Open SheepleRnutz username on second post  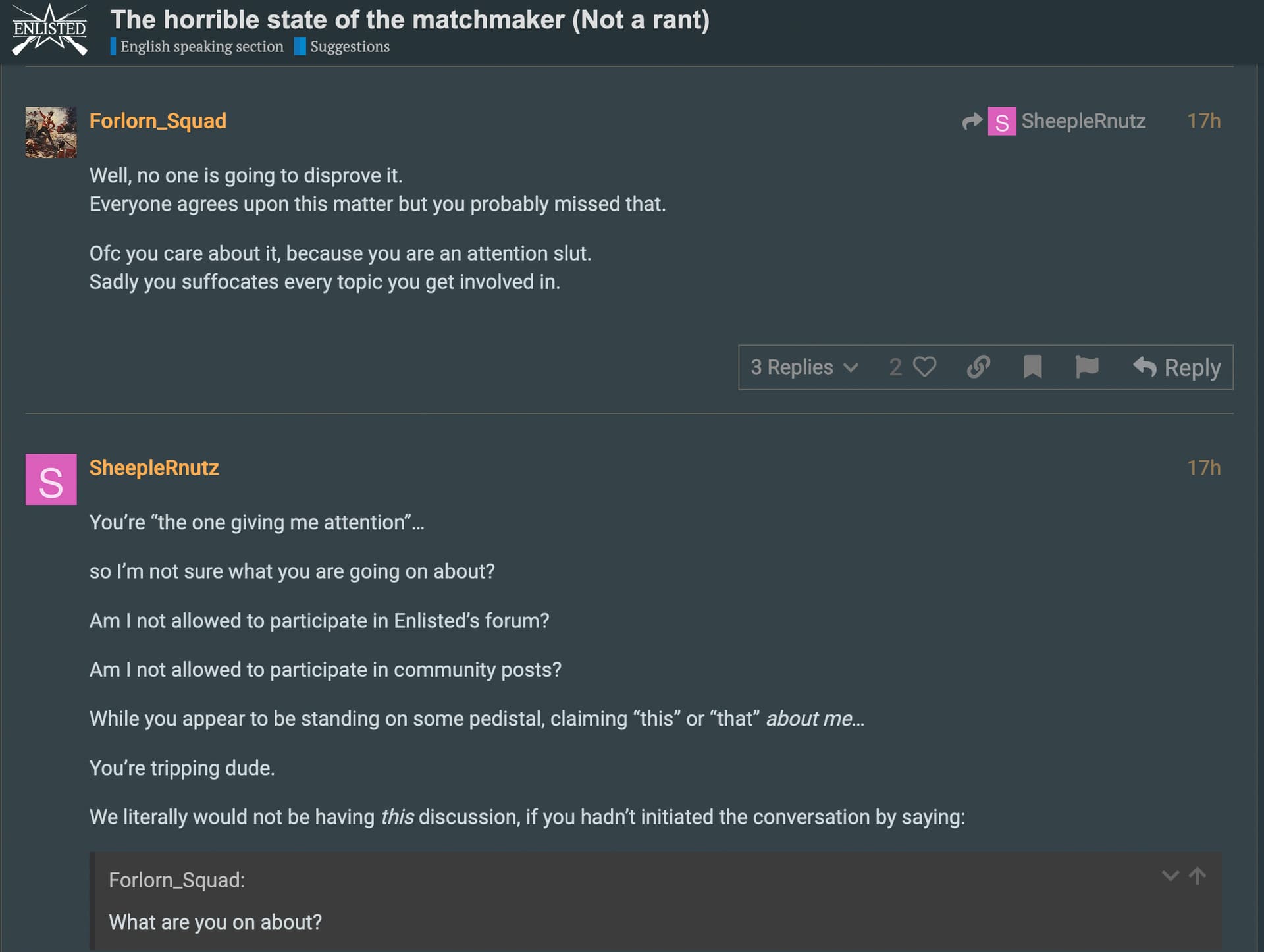pyautogui.click(x=154, y=468)
